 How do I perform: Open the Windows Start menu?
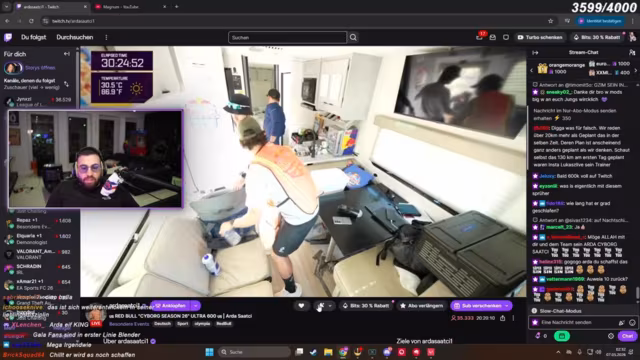point(209,352)
